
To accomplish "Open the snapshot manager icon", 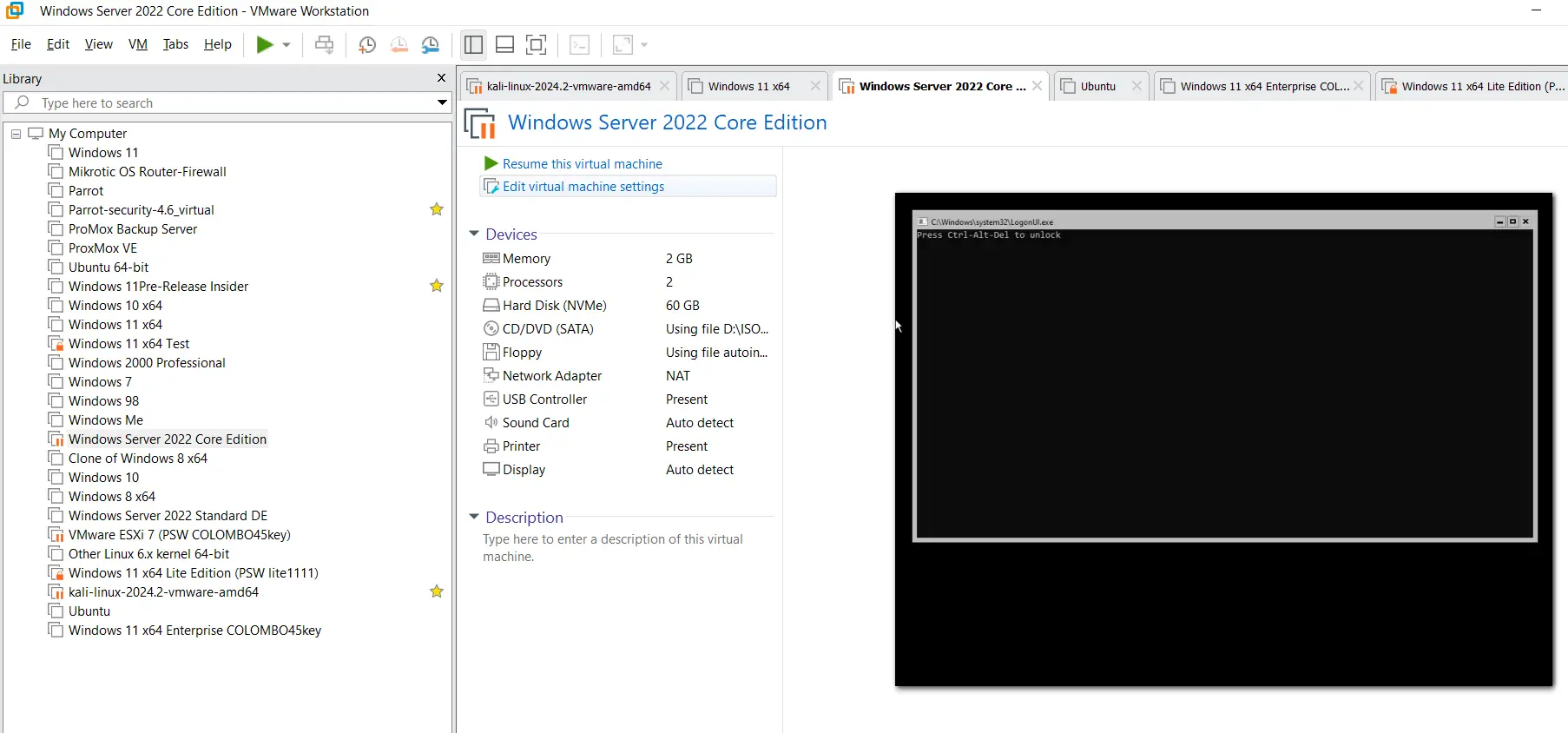I will pos(431,45).
